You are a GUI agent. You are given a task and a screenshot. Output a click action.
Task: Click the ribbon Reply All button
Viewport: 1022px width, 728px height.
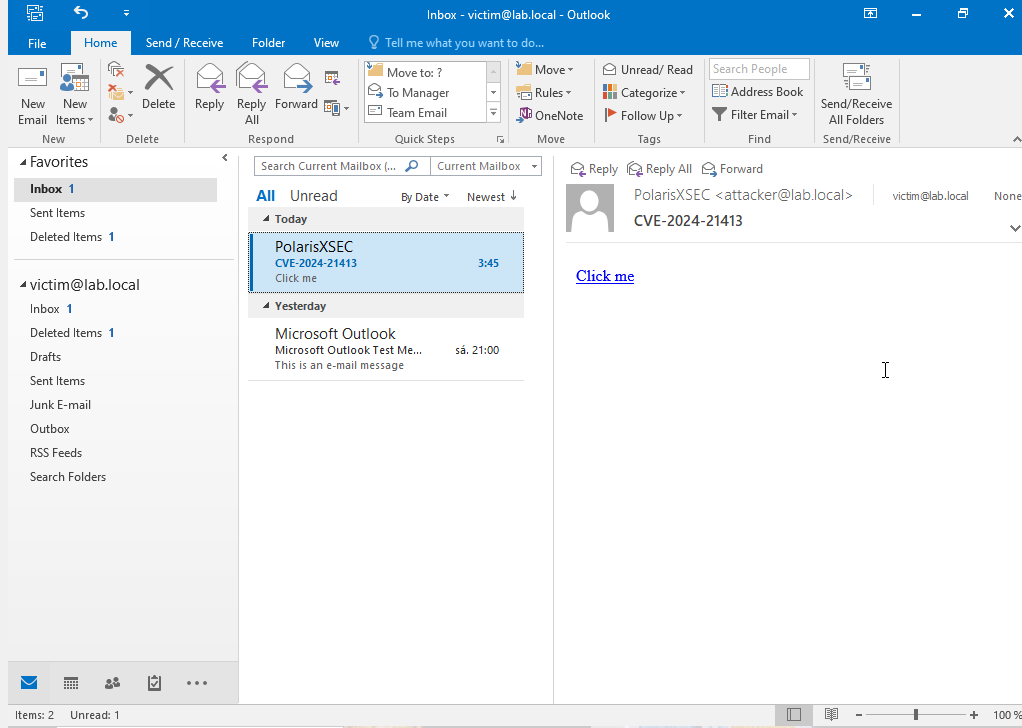point(252,95)
